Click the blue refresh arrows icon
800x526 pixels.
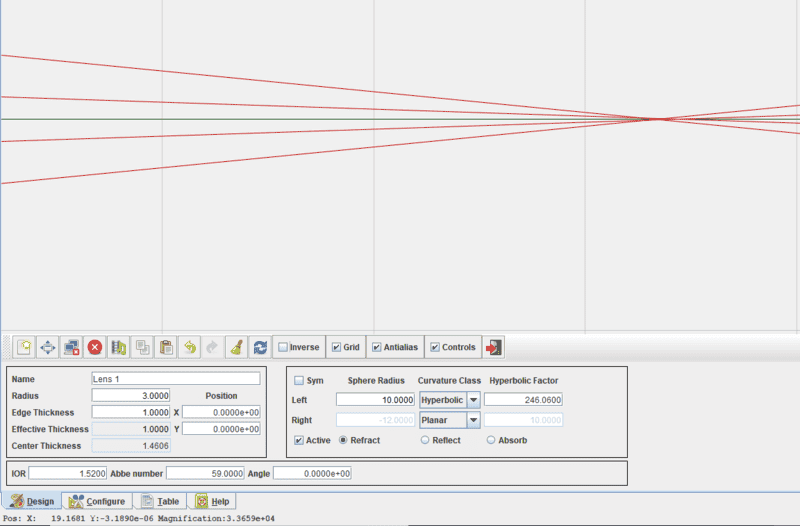pyautogui.click(x=260, y=347)
